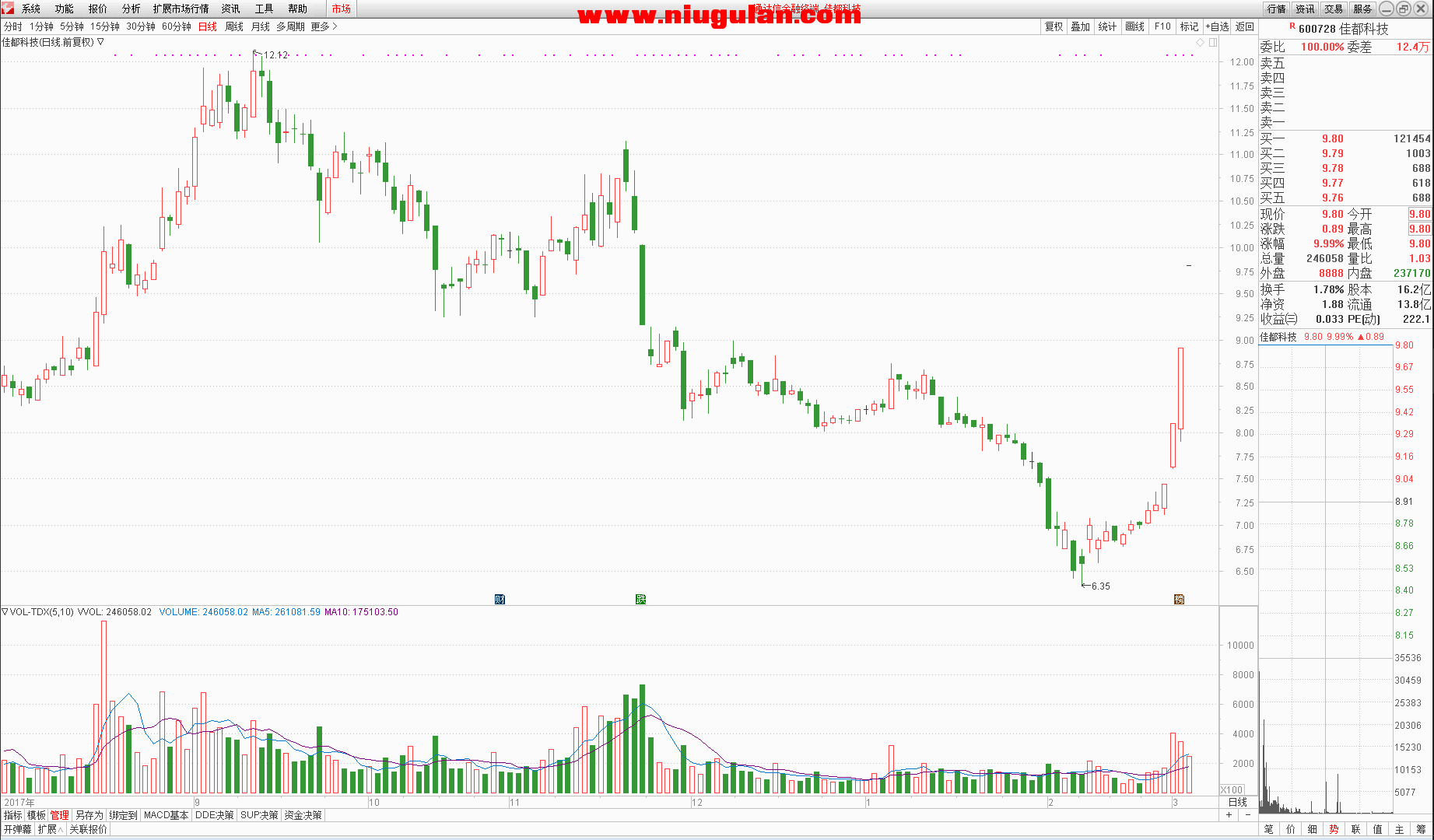This screenshot has height=840, width=1434.
Task: Click the 复权 button
Action: coord(1054,26)
